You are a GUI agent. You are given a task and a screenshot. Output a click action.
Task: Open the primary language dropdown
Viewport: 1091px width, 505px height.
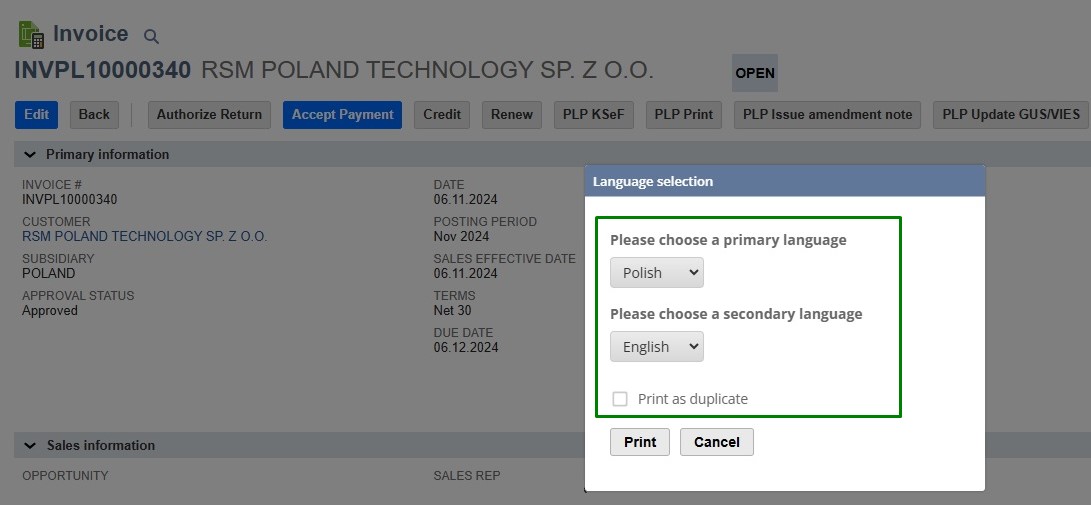tap(656, 272)
